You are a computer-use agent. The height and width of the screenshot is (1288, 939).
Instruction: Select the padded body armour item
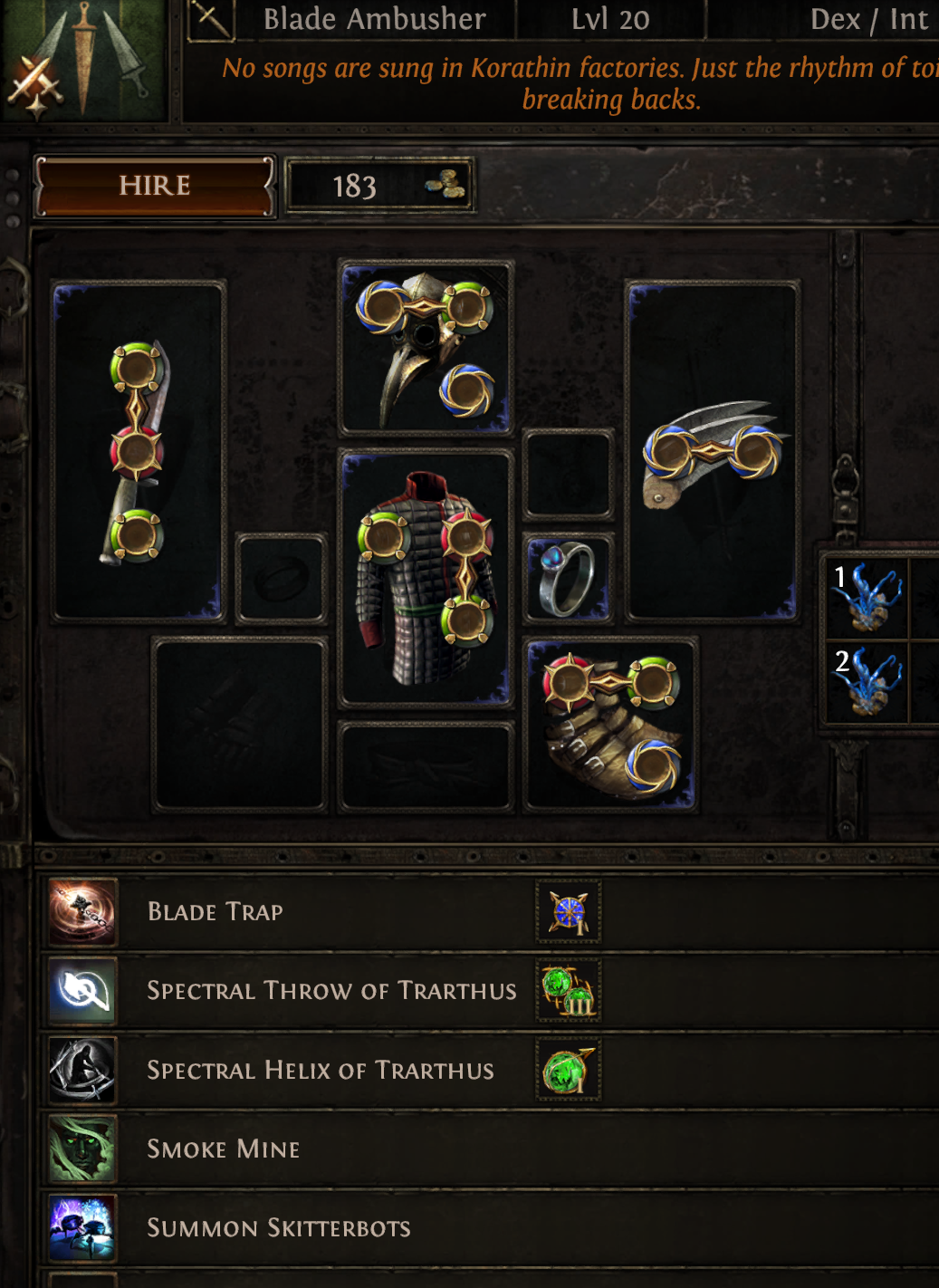(426, 577)
